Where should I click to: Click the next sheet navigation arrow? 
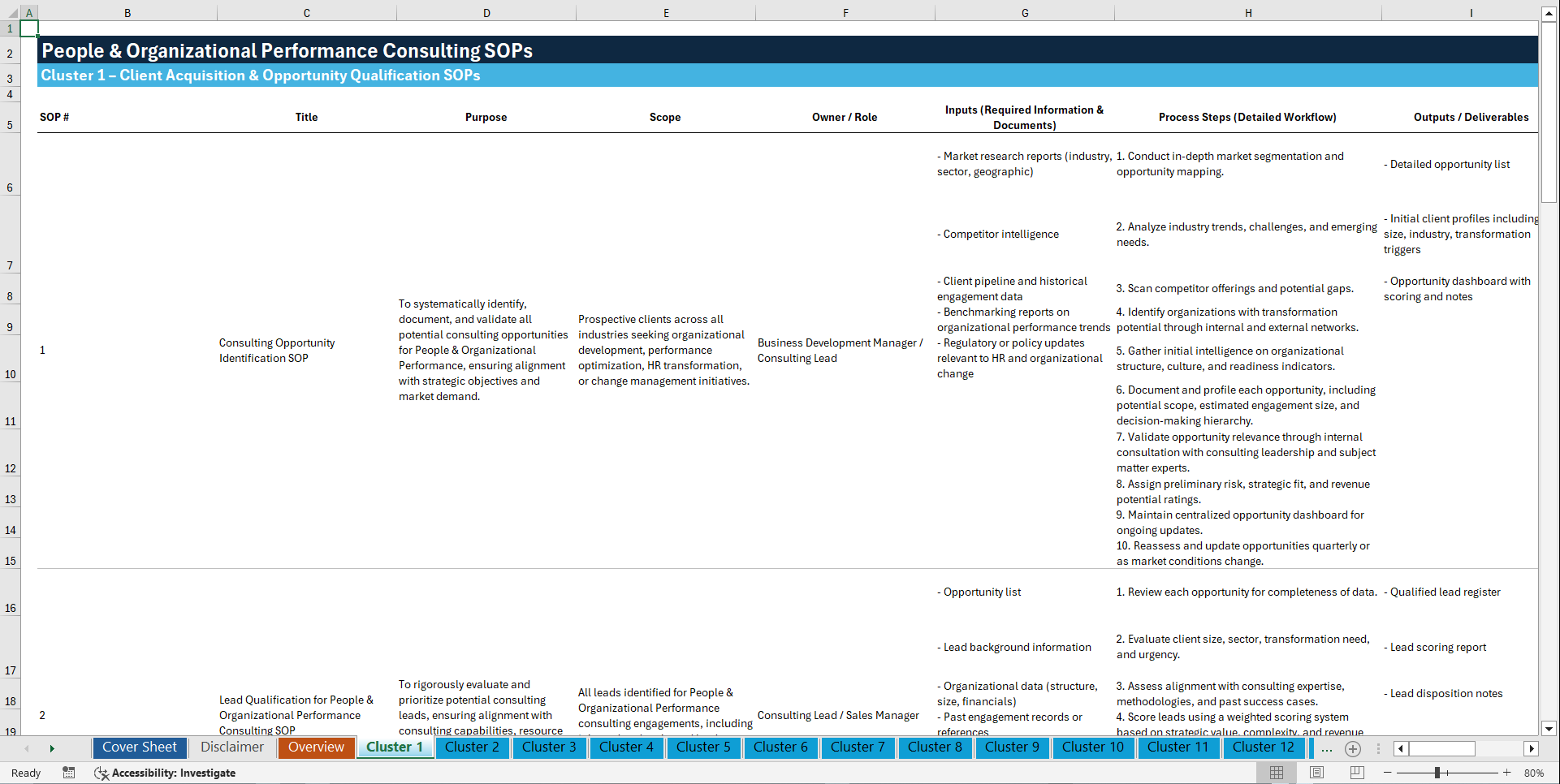pyautogui.click(x=53, y=748)
